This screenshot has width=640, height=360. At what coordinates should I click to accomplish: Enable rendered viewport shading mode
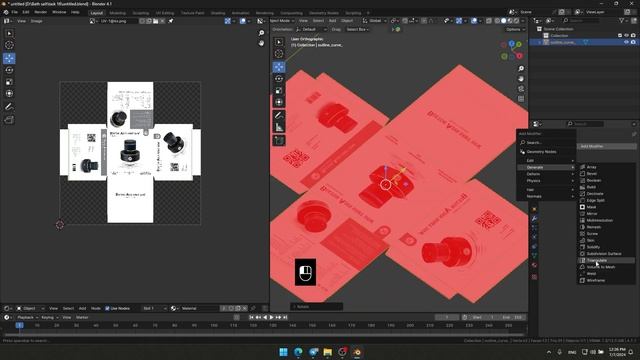coord(516,20)
